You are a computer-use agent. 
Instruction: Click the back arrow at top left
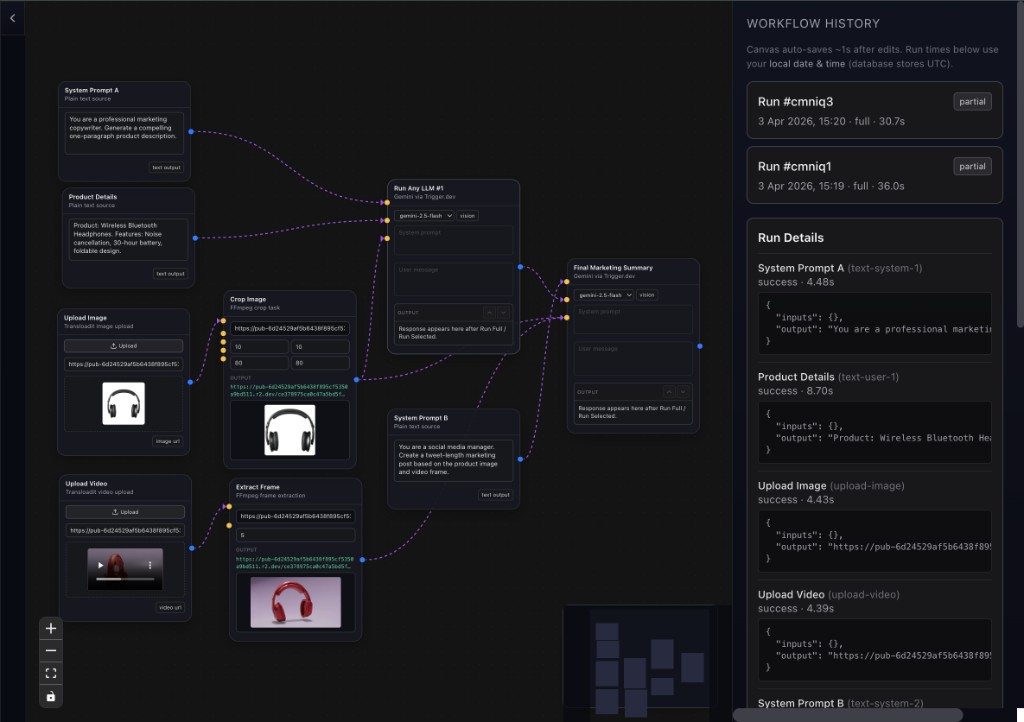click(12, 18)
